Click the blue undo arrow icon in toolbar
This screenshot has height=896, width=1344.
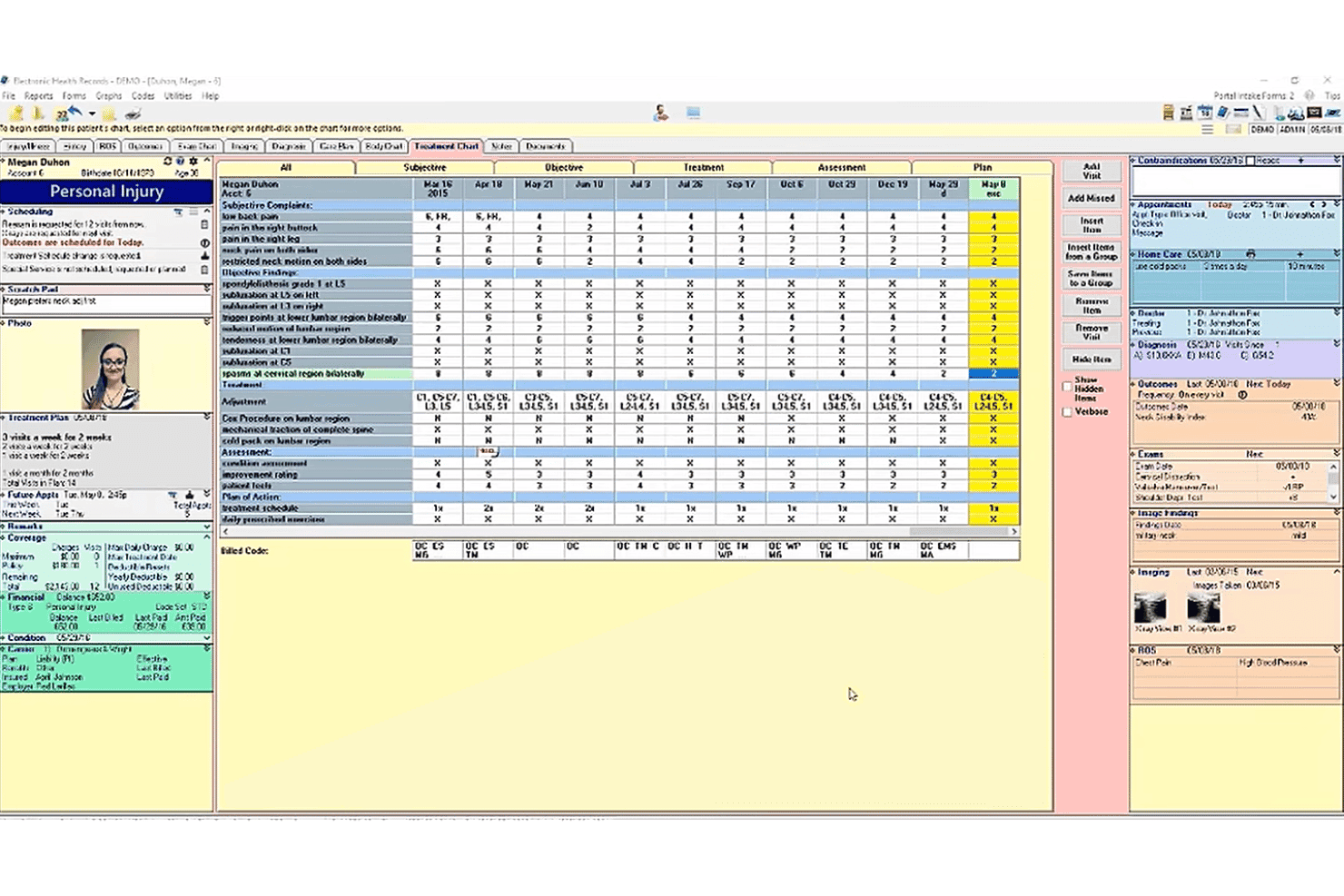(75, 112)
